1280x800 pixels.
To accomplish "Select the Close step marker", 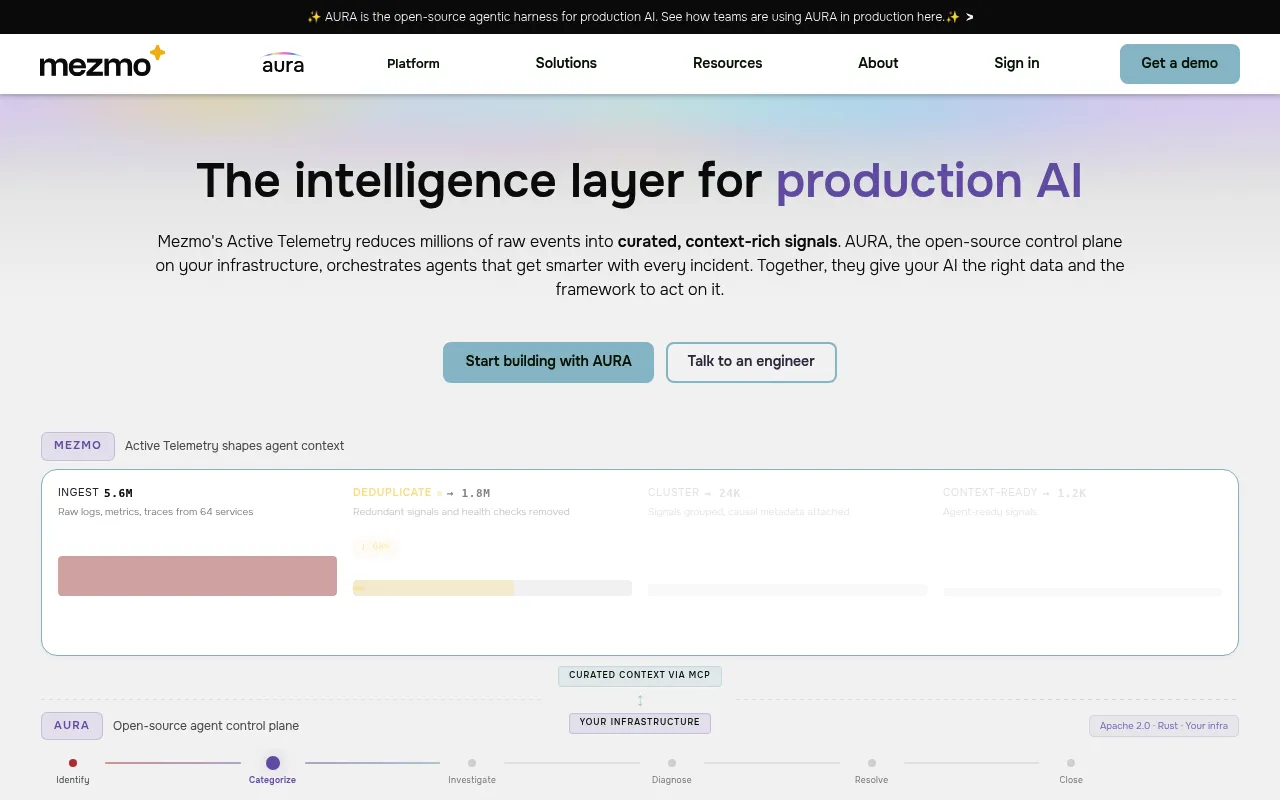I will point(1071,763).
